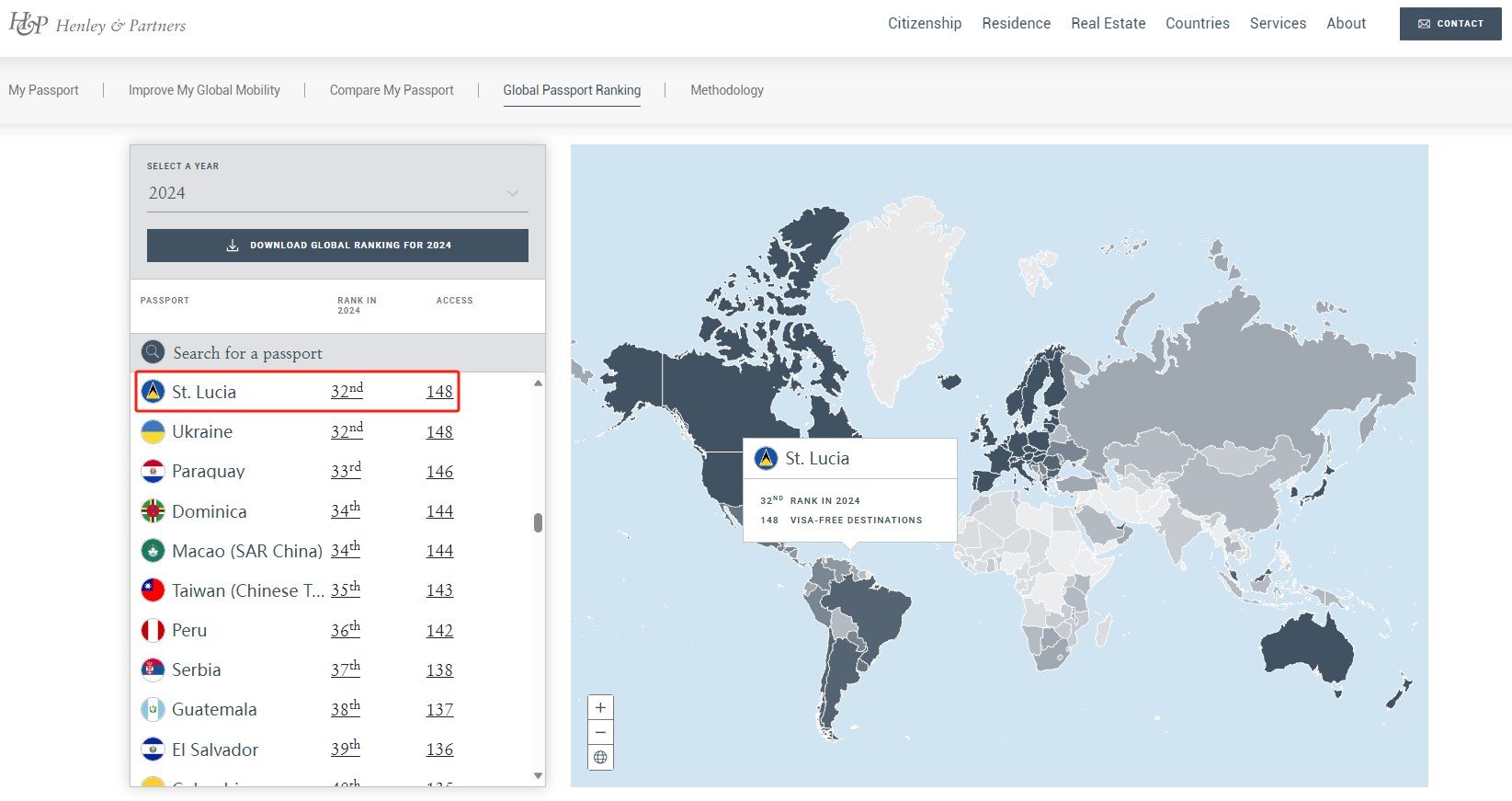This screenshot has width=1512, height=801.
Task: Click the map zoom in plus button
Action: 600,707
